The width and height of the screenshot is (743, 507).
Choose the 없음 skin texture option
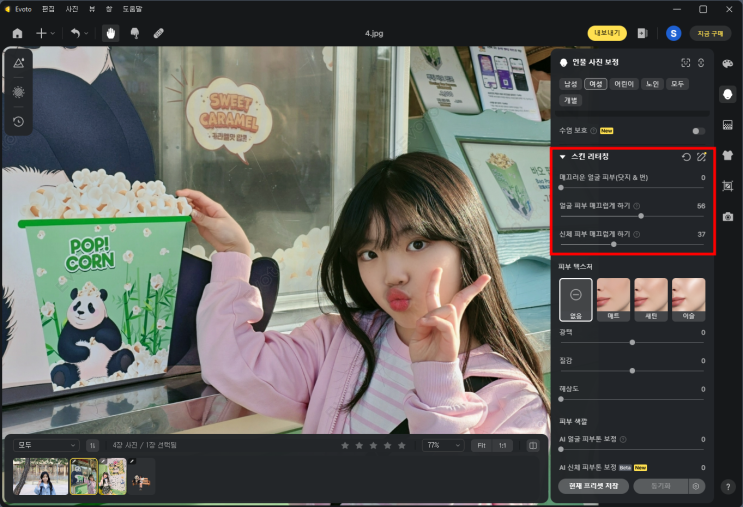click(x=576, y=300)
